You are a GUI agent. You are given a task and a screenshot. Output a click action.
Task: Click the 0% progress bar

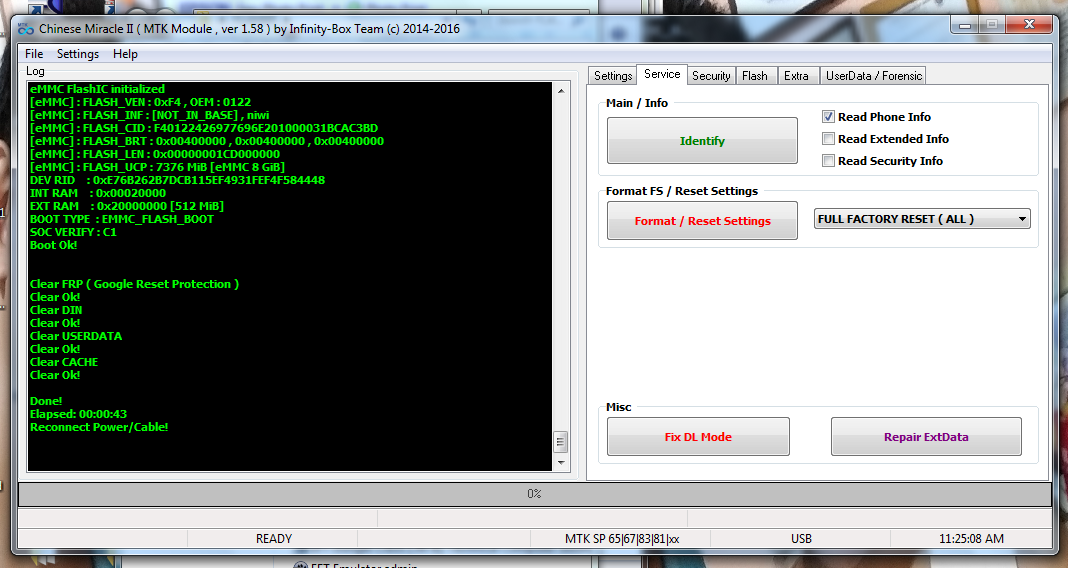[x=534, y=494]
